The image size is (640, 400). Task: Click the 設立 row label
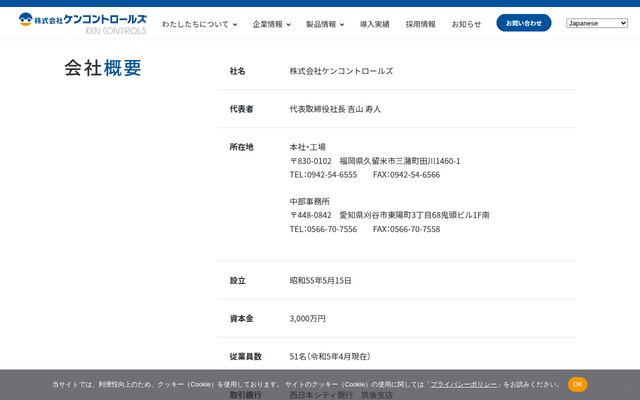click(237, 280)
